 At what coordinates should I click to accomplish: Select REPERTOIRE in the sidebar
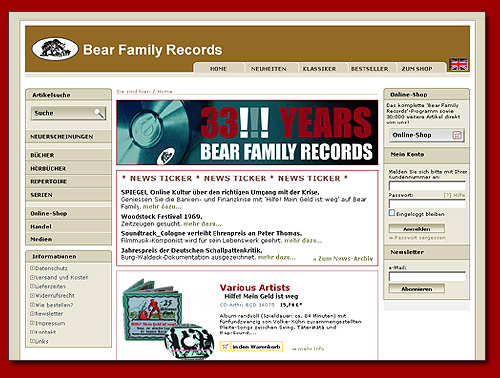(x=68, y=181)
